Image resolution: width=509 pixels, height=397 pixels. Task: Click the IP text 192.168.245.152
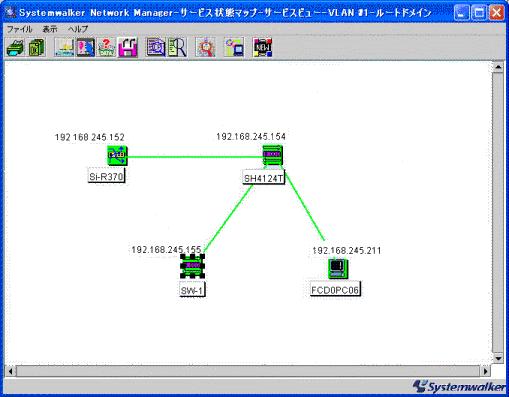click(90, 137)
